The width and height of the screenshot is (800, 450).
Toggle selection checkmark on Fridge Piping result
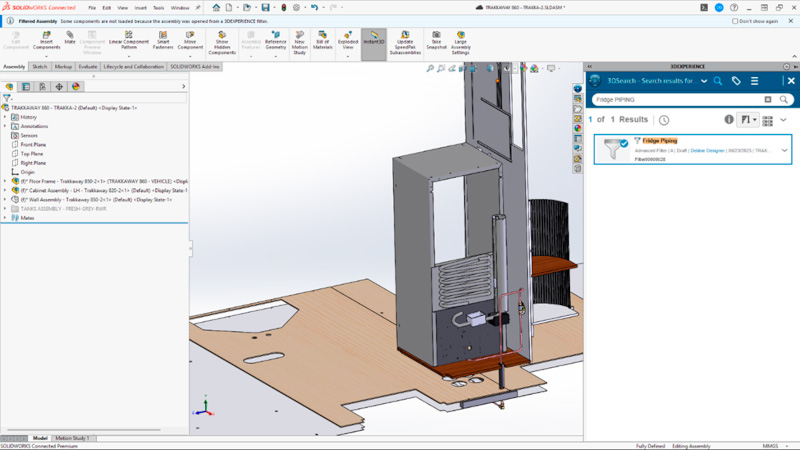point(624,144)
